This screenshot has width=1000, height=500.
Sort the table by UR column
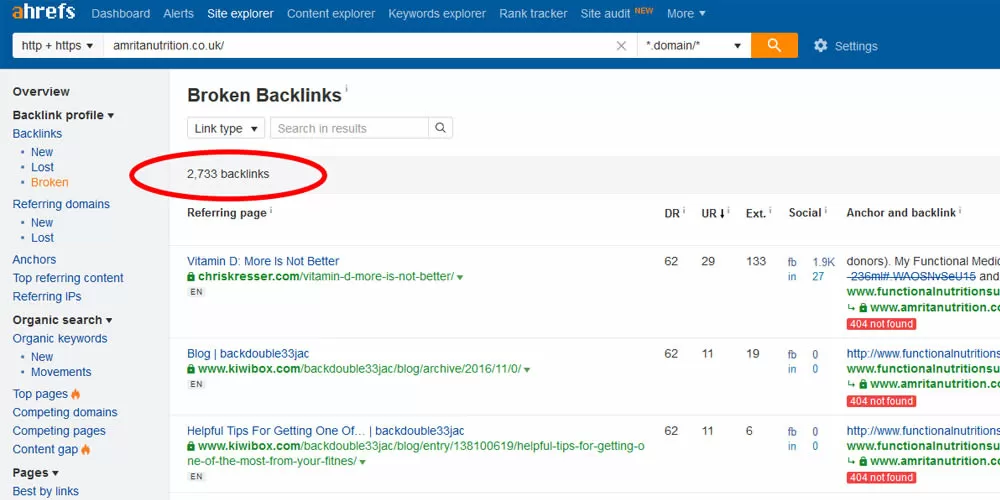tap(709, 213)
